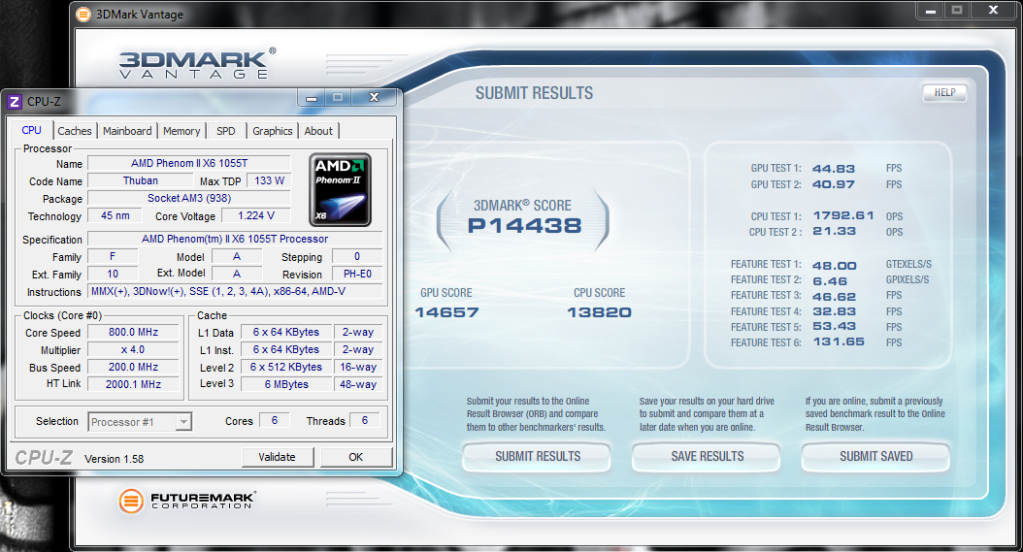Click the Name field AMD Phenom II X6 1055T
Image resolution: width=1023 pixels, height=552 pixels.
[189, 163]
